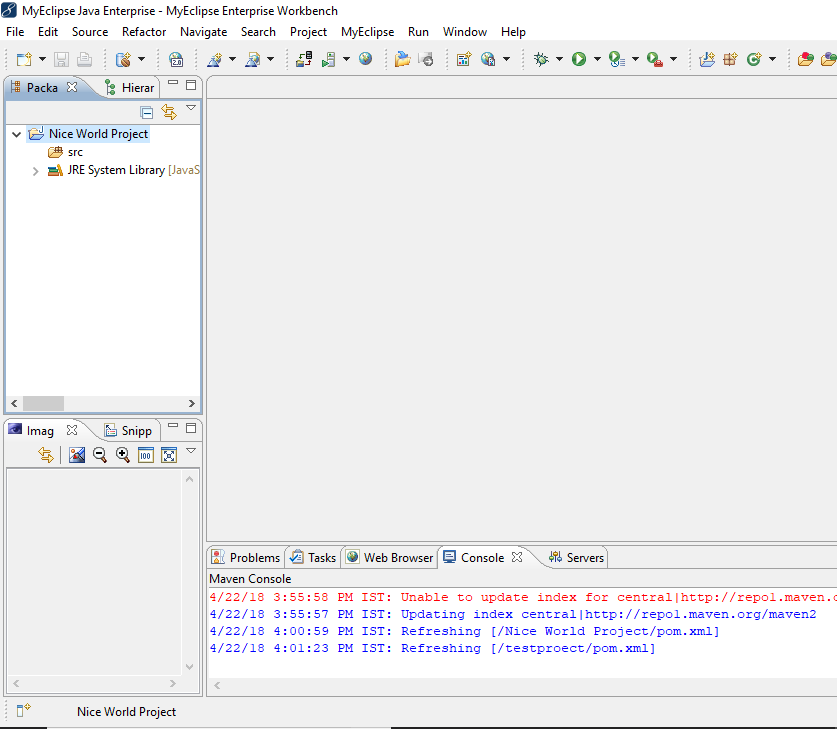
Task: Open the MyEclipse menu
Action: point(367,31)
